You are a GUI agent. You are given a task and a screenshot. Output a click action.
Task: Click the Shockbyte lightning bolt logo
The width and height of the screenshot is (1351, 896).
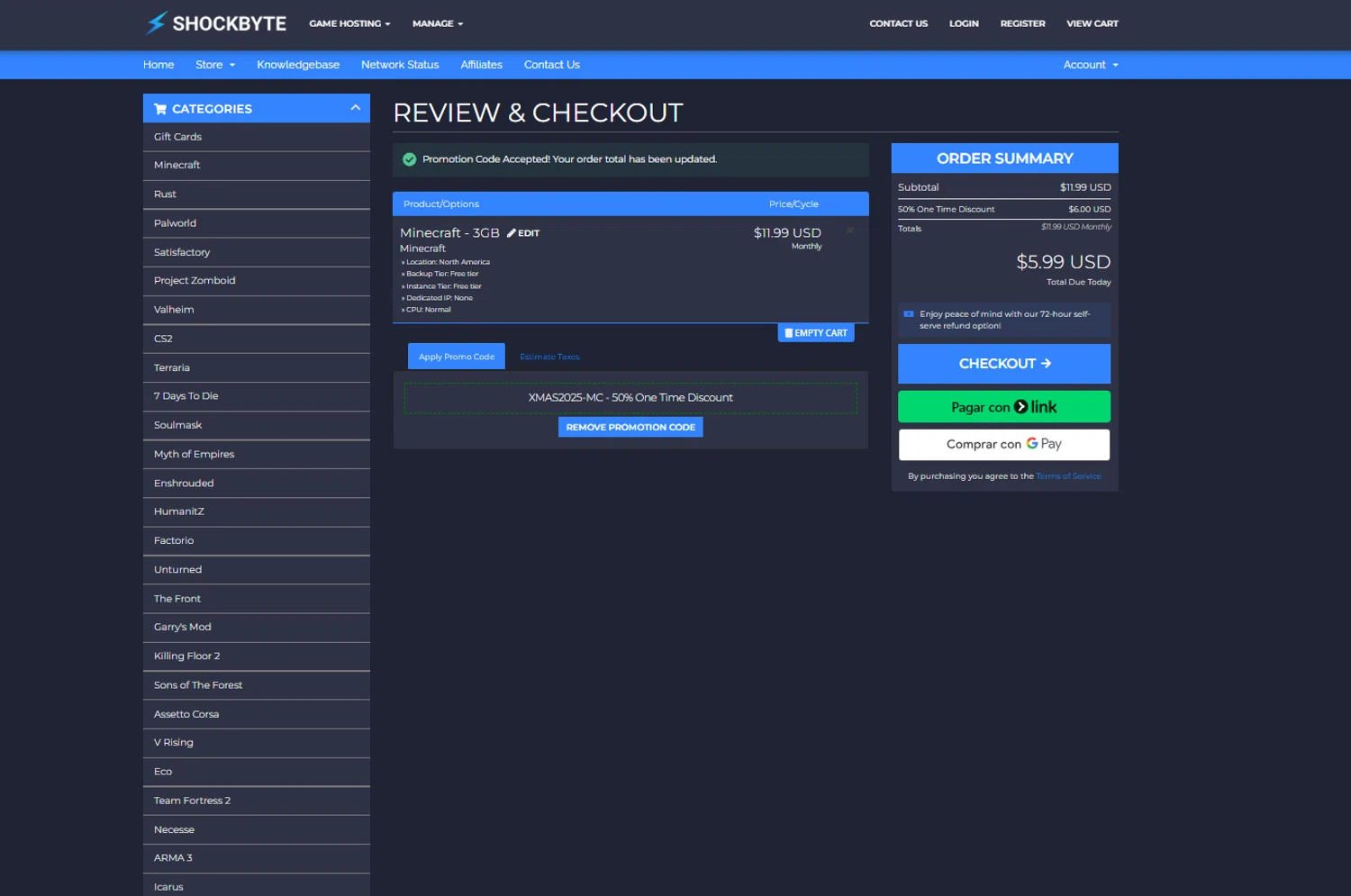tap(157, 23)
